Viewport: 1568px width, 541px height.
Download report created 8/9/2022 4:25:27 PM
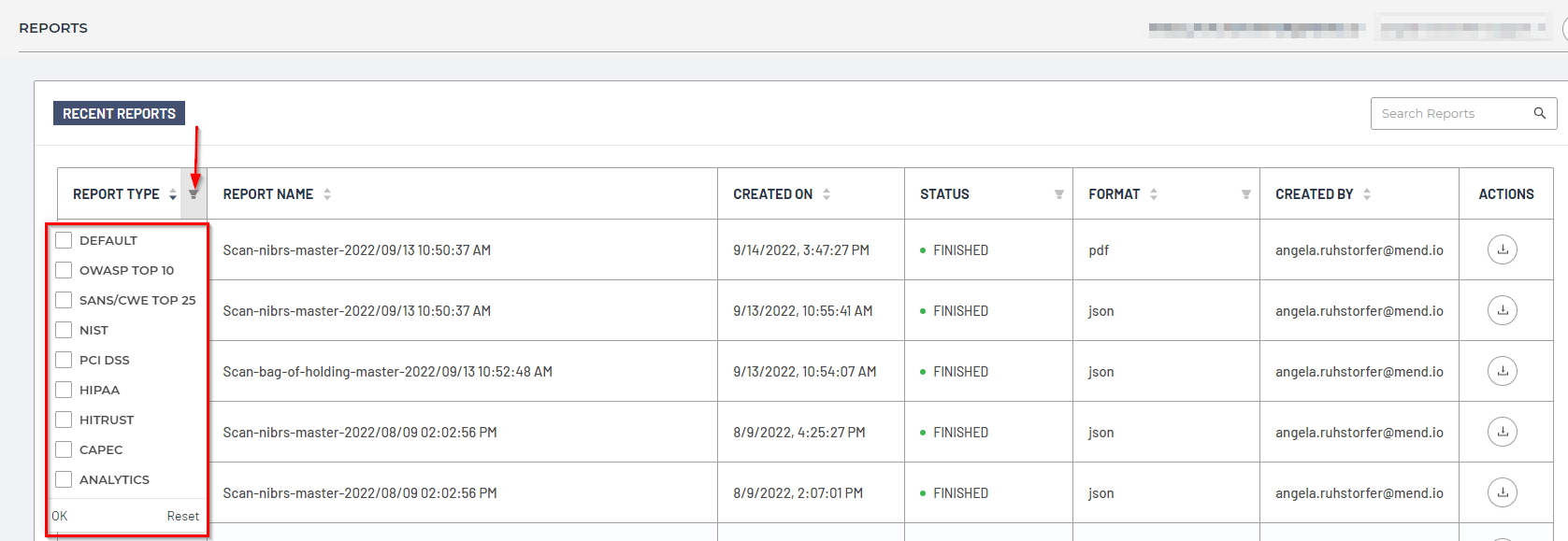point(1502,432)
